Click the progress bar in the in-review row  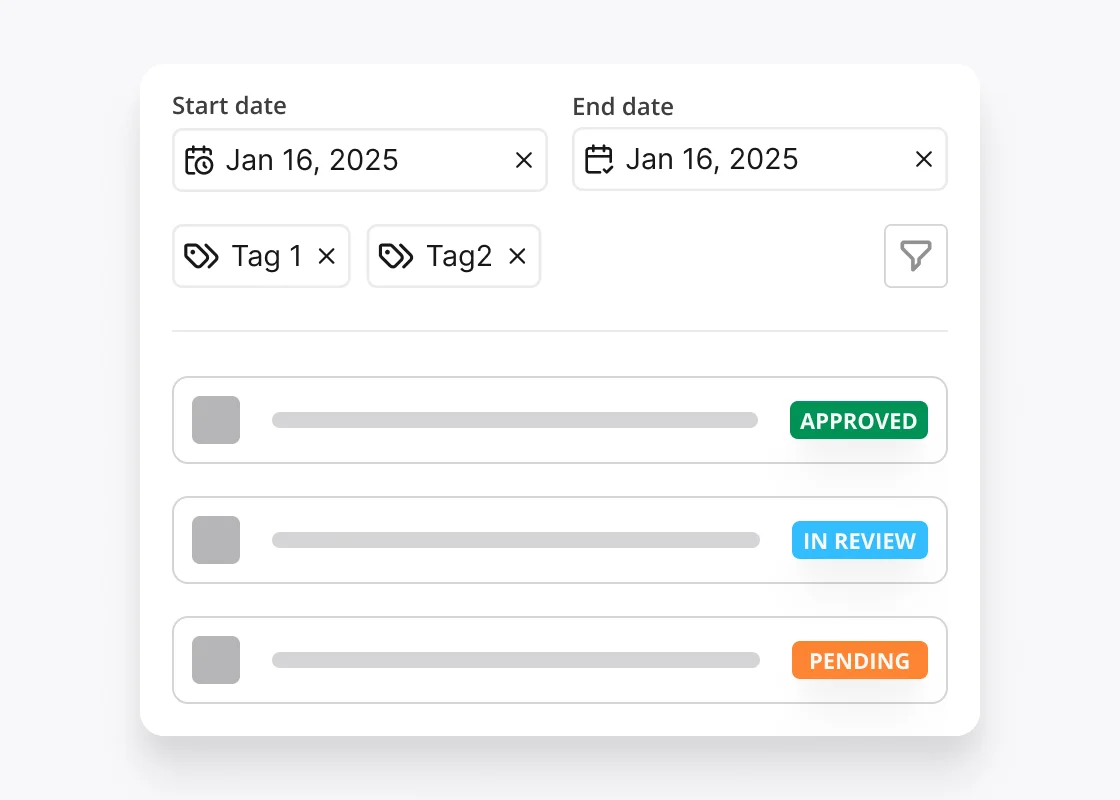pos(515,540)
